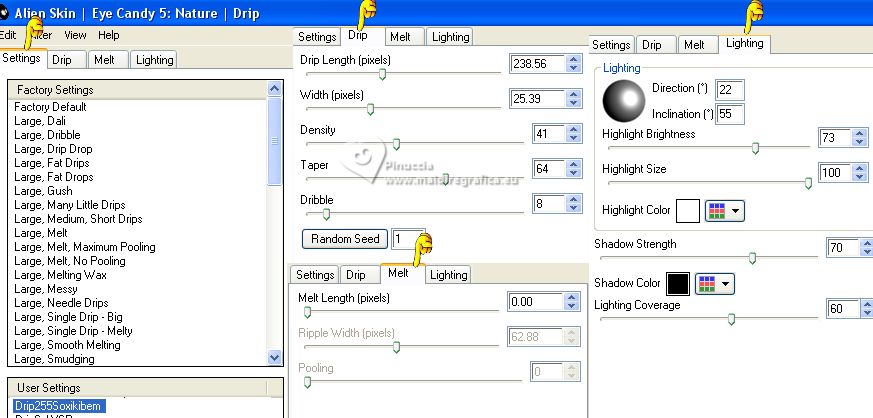Adjust the Drip Length stepper arrows
Image resolution: width=873 pixels, height=418 pixels.
(573, 63)
